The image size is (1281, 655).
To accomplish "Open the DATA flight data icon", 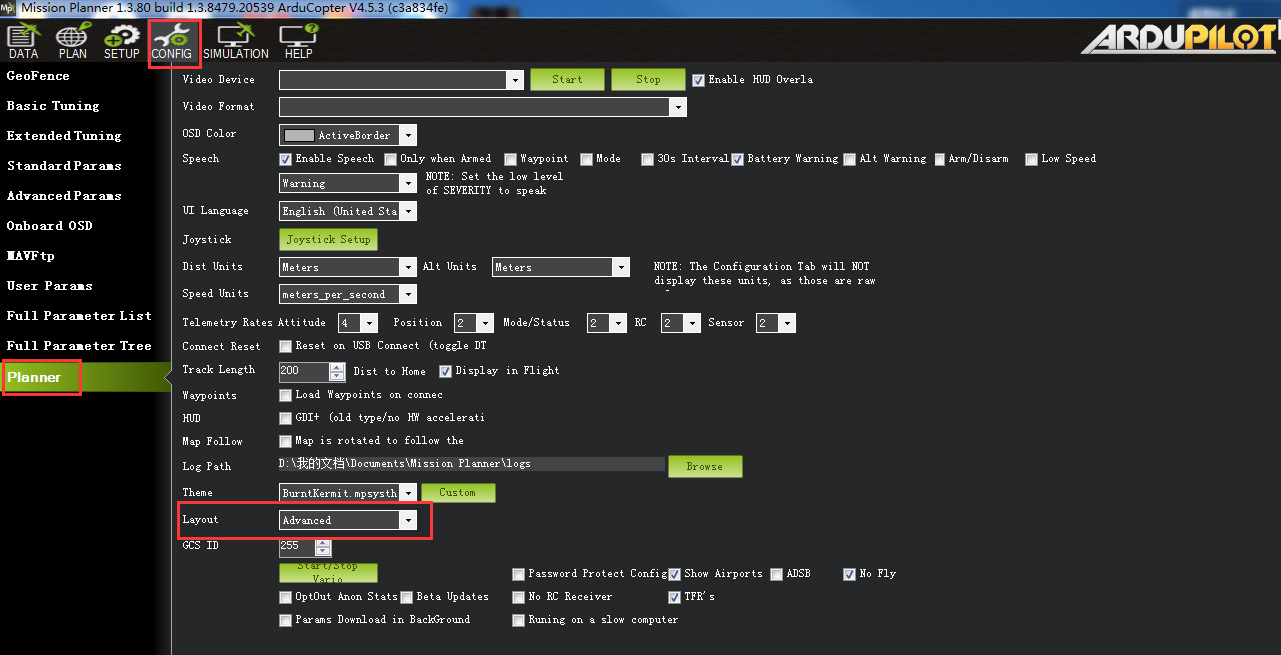I will click(23, 40).
